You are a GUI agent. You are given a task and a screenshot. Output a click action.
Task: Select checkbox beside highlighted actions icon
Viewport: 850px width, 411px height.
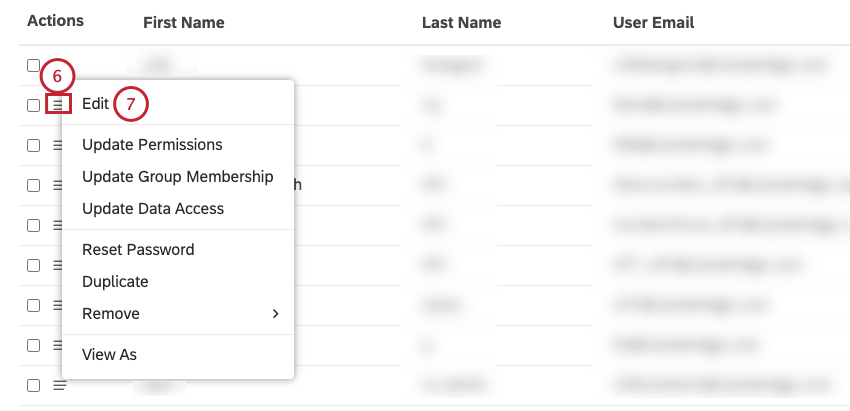(x=33, y=105)
